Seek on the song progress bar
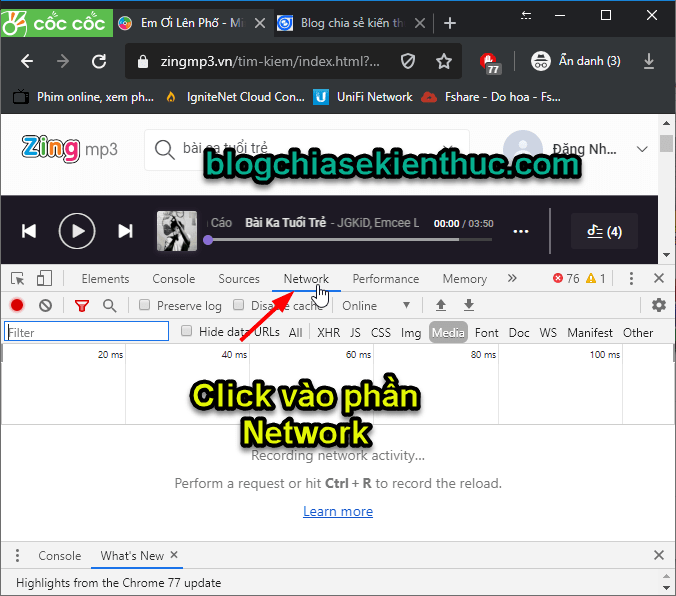 pyautogui.click(x=350, y=240)
